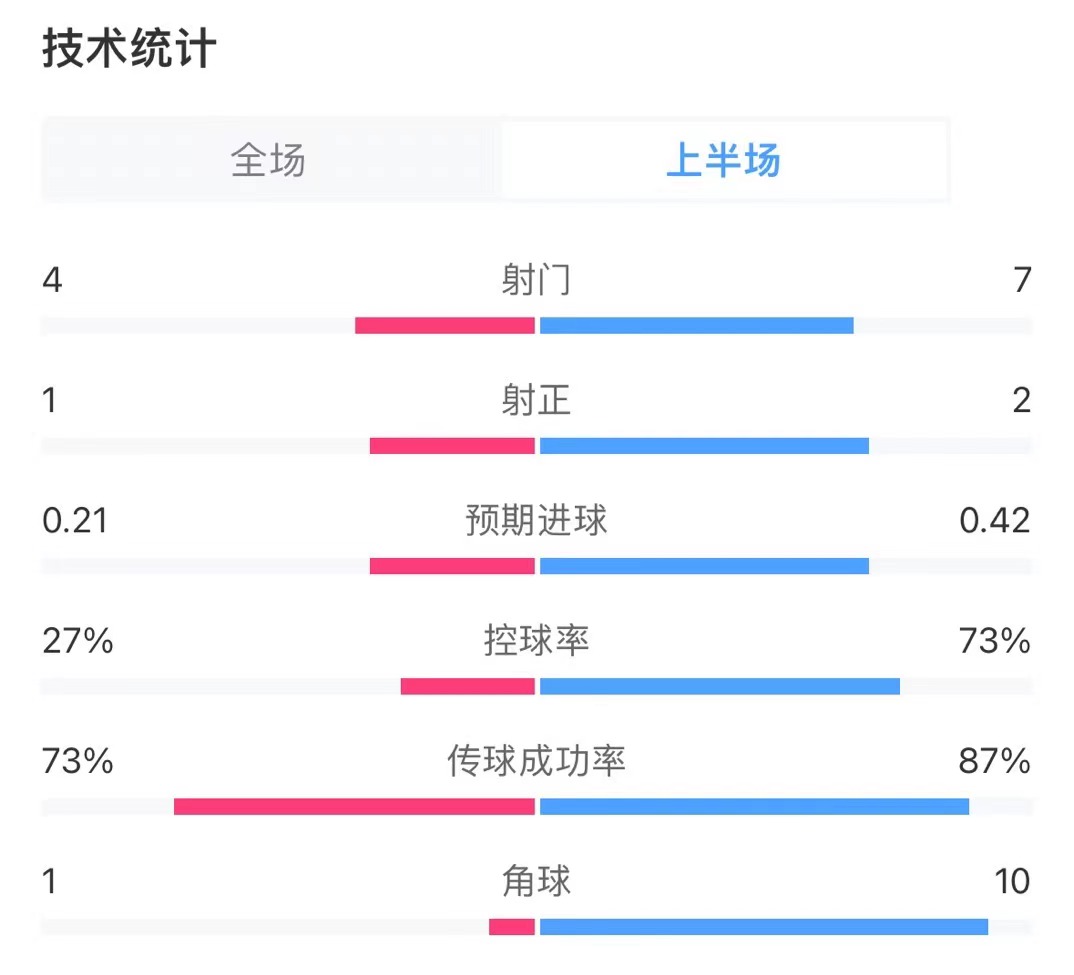
Task: Click the 射门 stat label
Action: [536, 281]
